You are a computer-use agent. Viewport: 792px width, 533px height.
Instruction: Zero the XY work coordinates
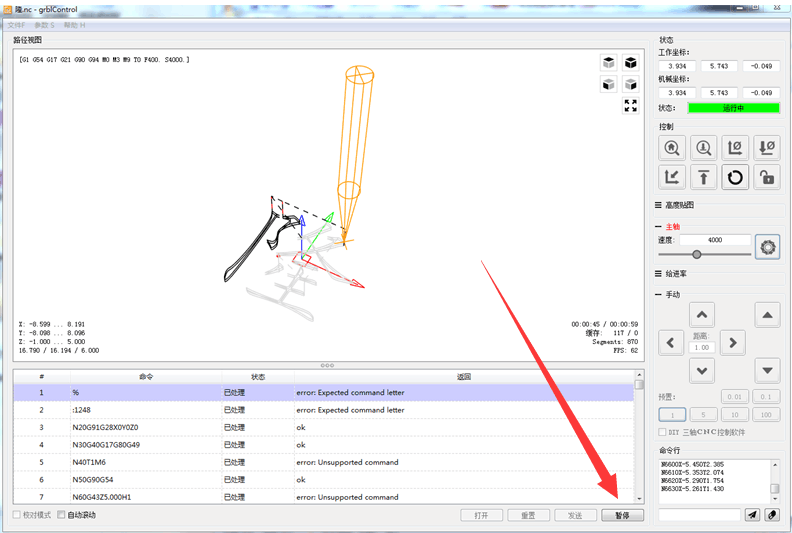tap(735, 148)
